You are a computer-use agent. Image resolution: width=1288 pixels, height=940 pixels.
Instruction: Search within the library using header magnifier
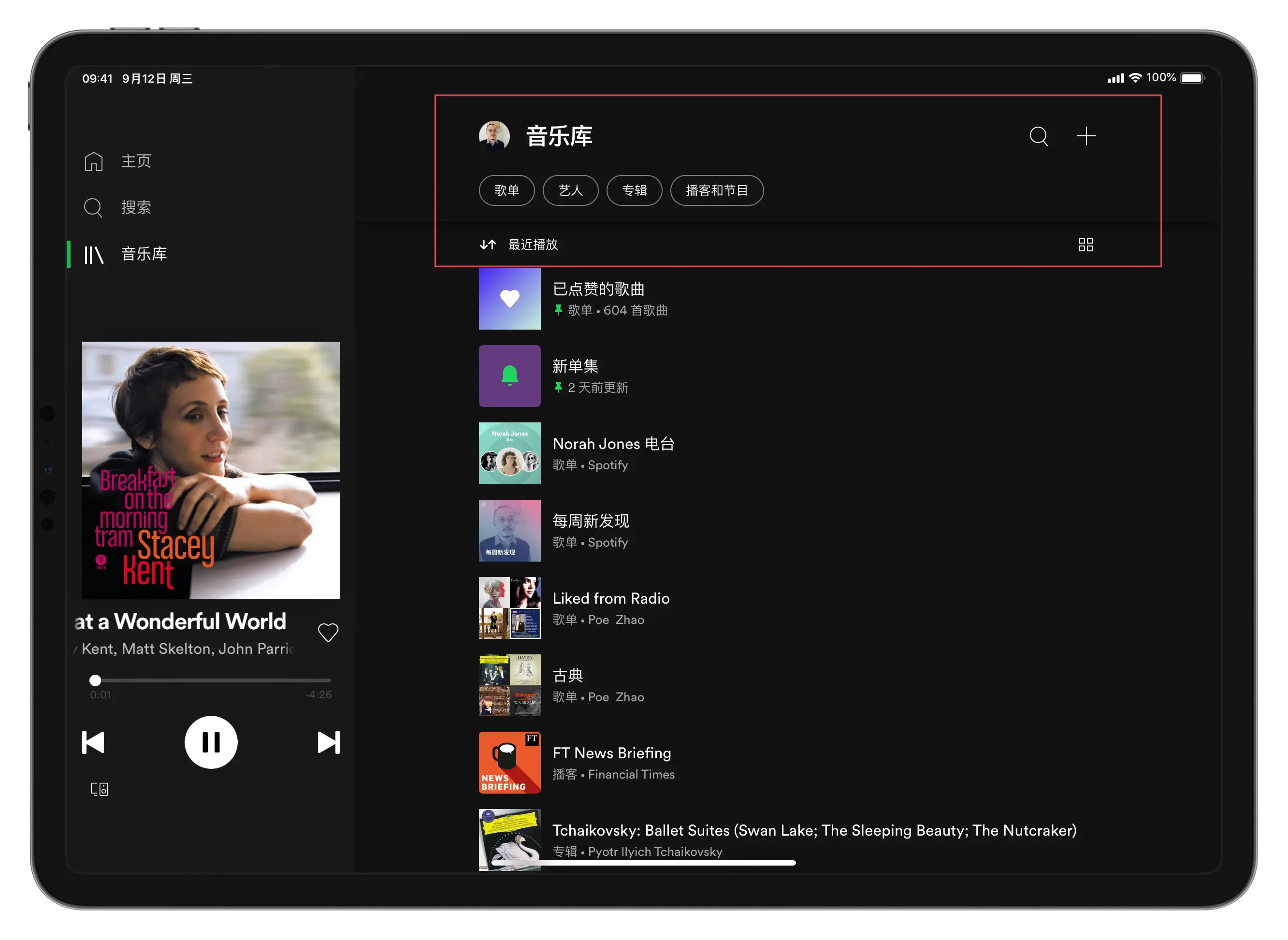point(1038,137)
